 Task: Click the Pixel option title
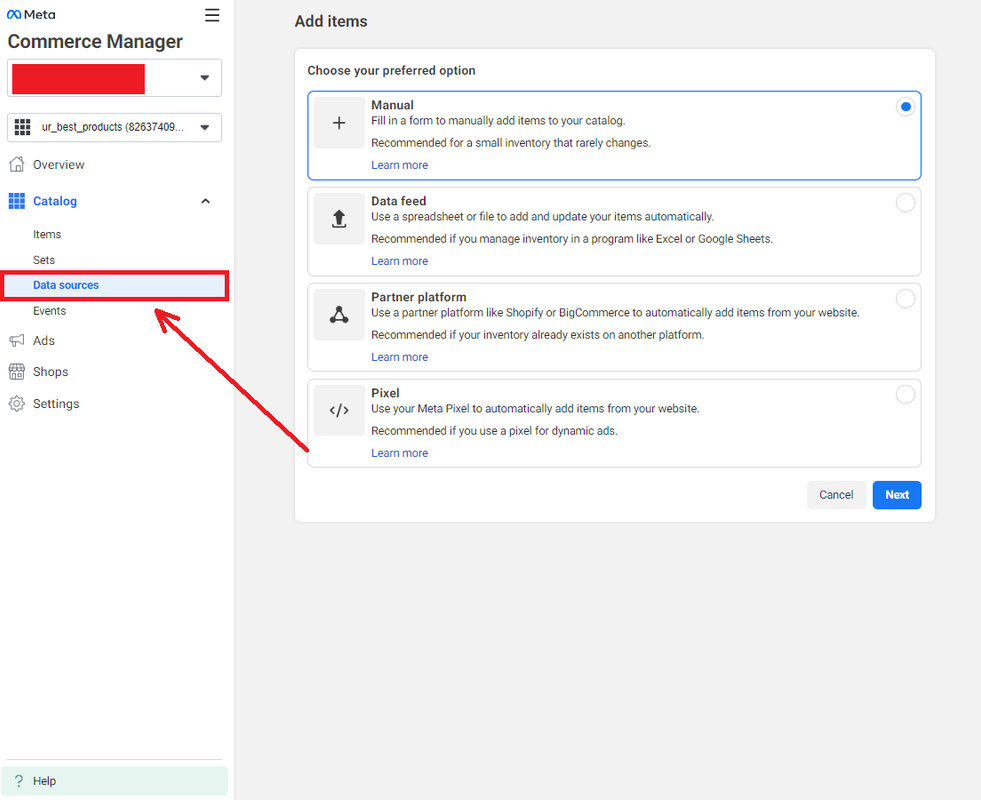[385, 393]
